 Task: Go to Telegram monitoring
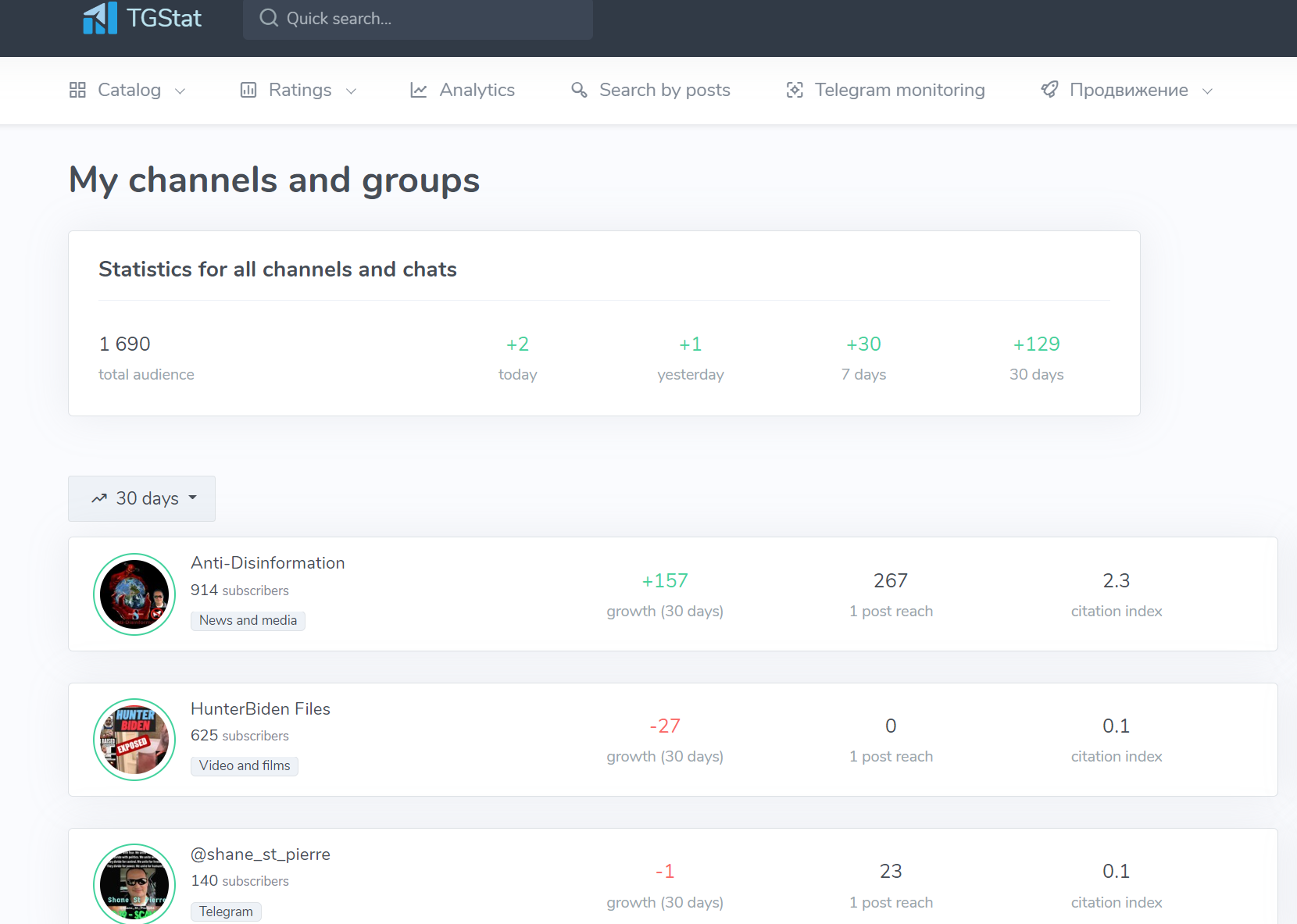pos(899,90)
